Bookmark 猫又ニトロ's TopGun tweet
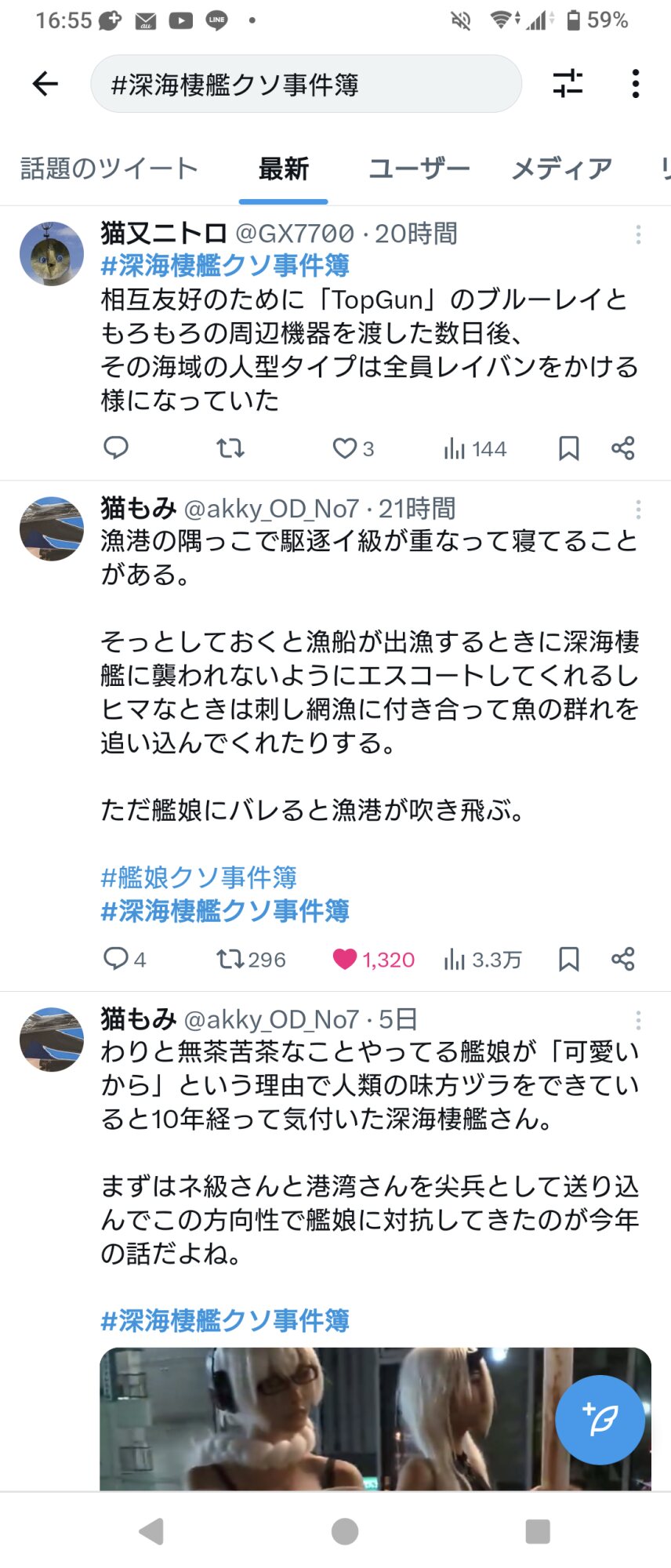This screenshot has height=1568, width=671. (x=568, y=448)
